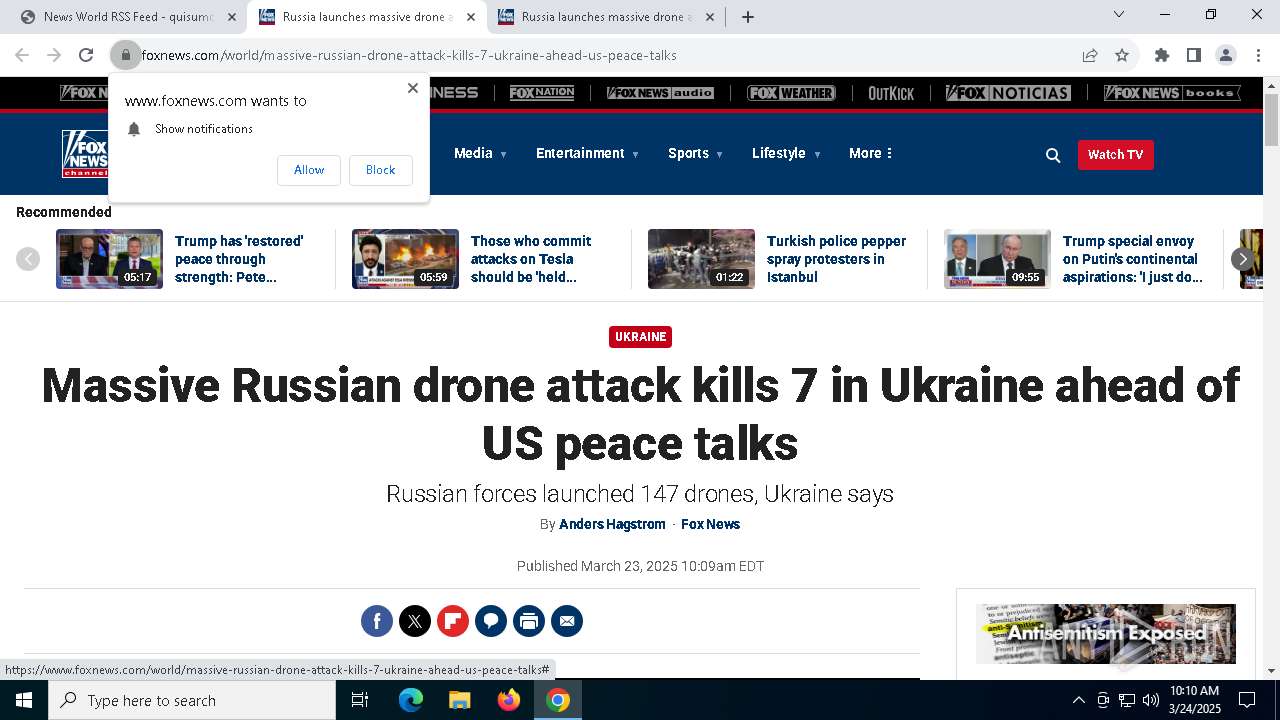Block foxnews.com notifications
The image size is (1280, 720).
pos(380,170)
